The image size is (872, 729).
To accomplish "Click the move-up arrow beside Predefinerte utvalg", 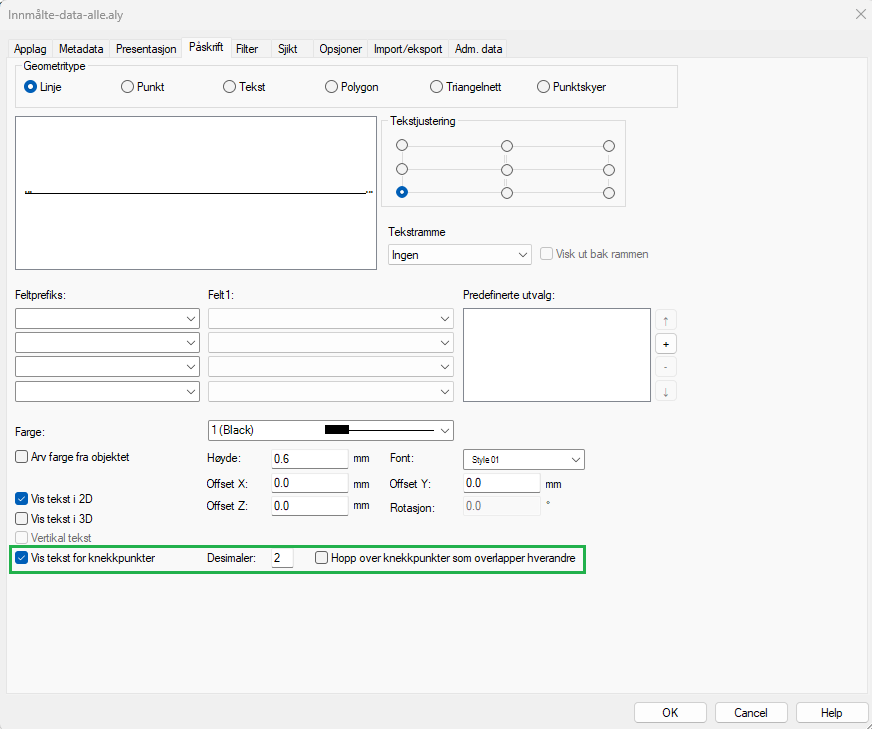I will 665,320.
